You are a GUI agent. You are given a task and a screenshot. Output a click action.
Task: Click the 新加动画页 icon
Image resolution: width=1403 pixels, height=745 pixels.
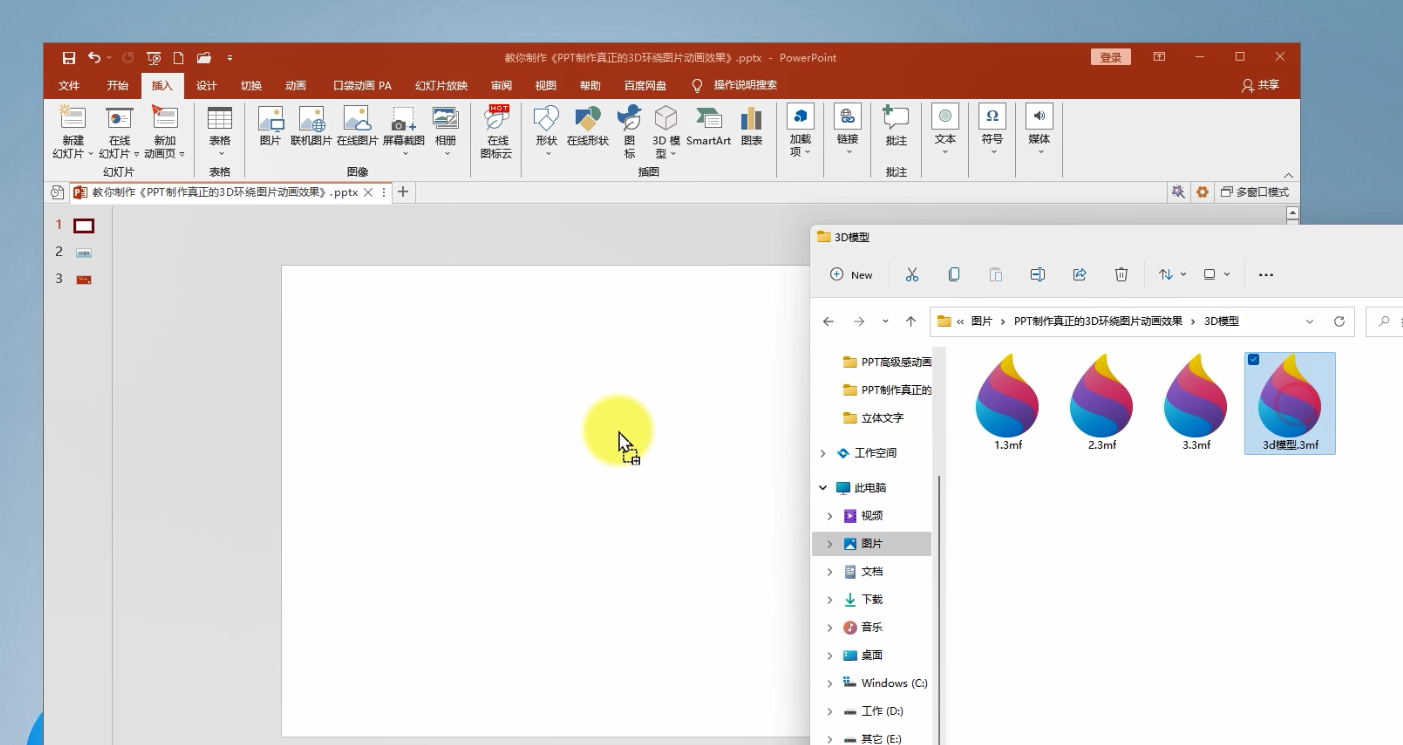(165, 132)
